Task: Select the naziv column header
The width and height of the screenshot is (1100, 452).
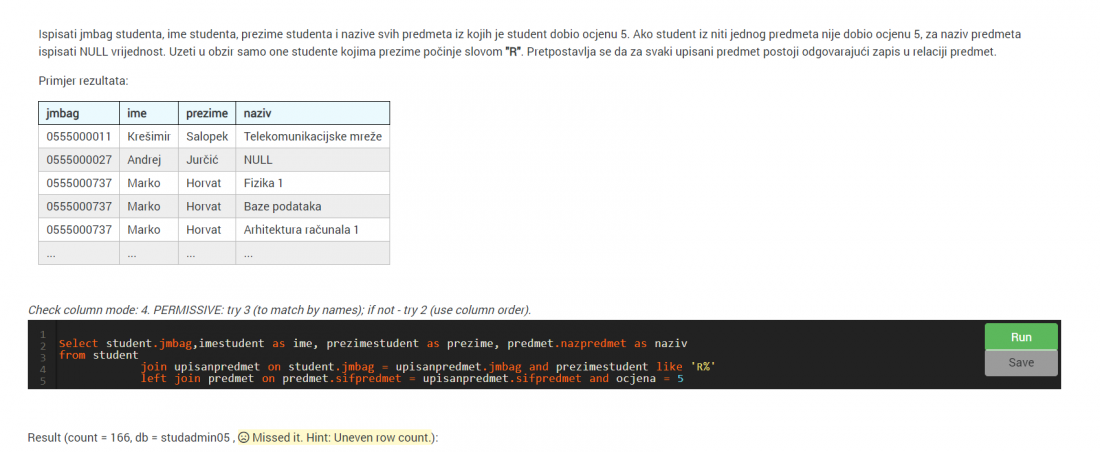Action: point(313,113)
